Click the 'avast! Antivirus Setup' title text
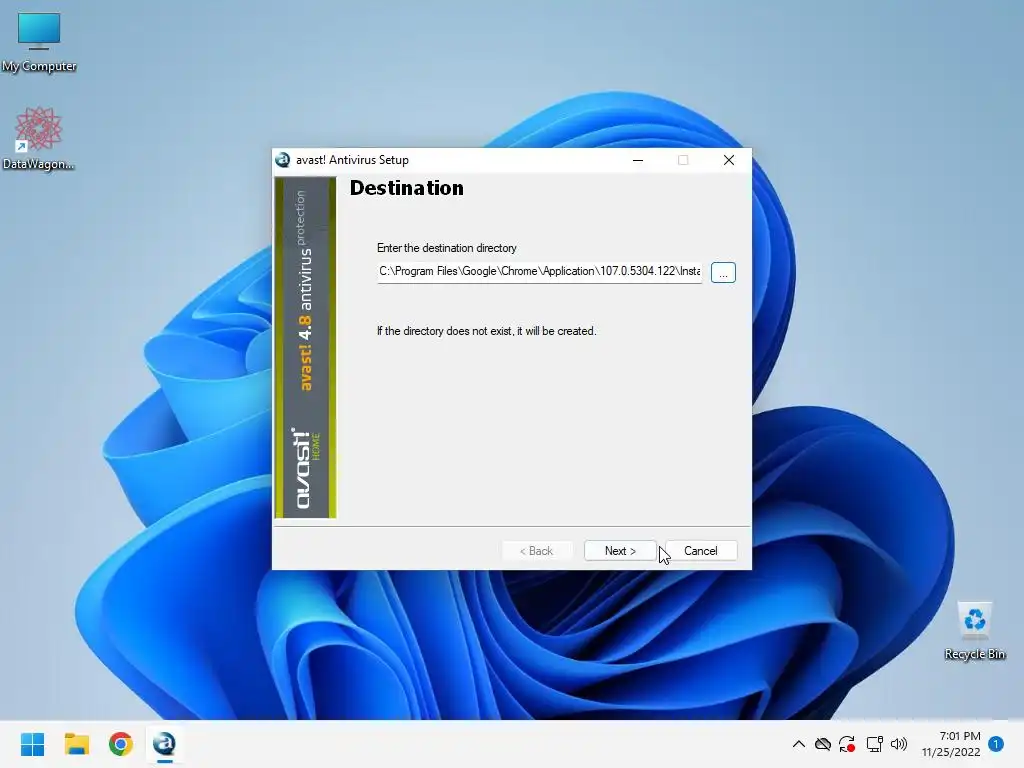Screen dimensions: 1024x768 coord(352,160)
